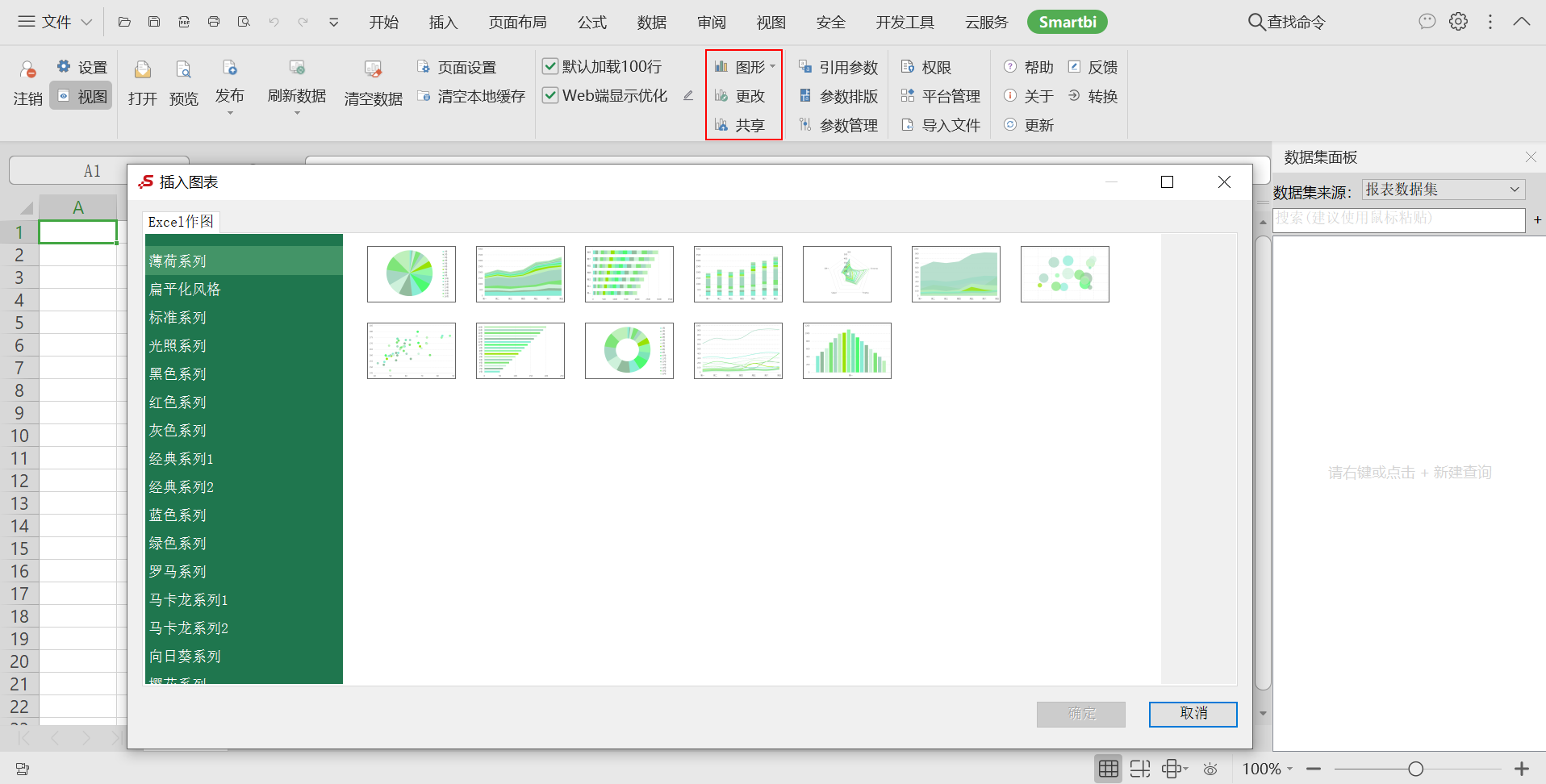1546x784 pixels.
Task: Click the 查找命令 search command box
Action: point(1287,23)
